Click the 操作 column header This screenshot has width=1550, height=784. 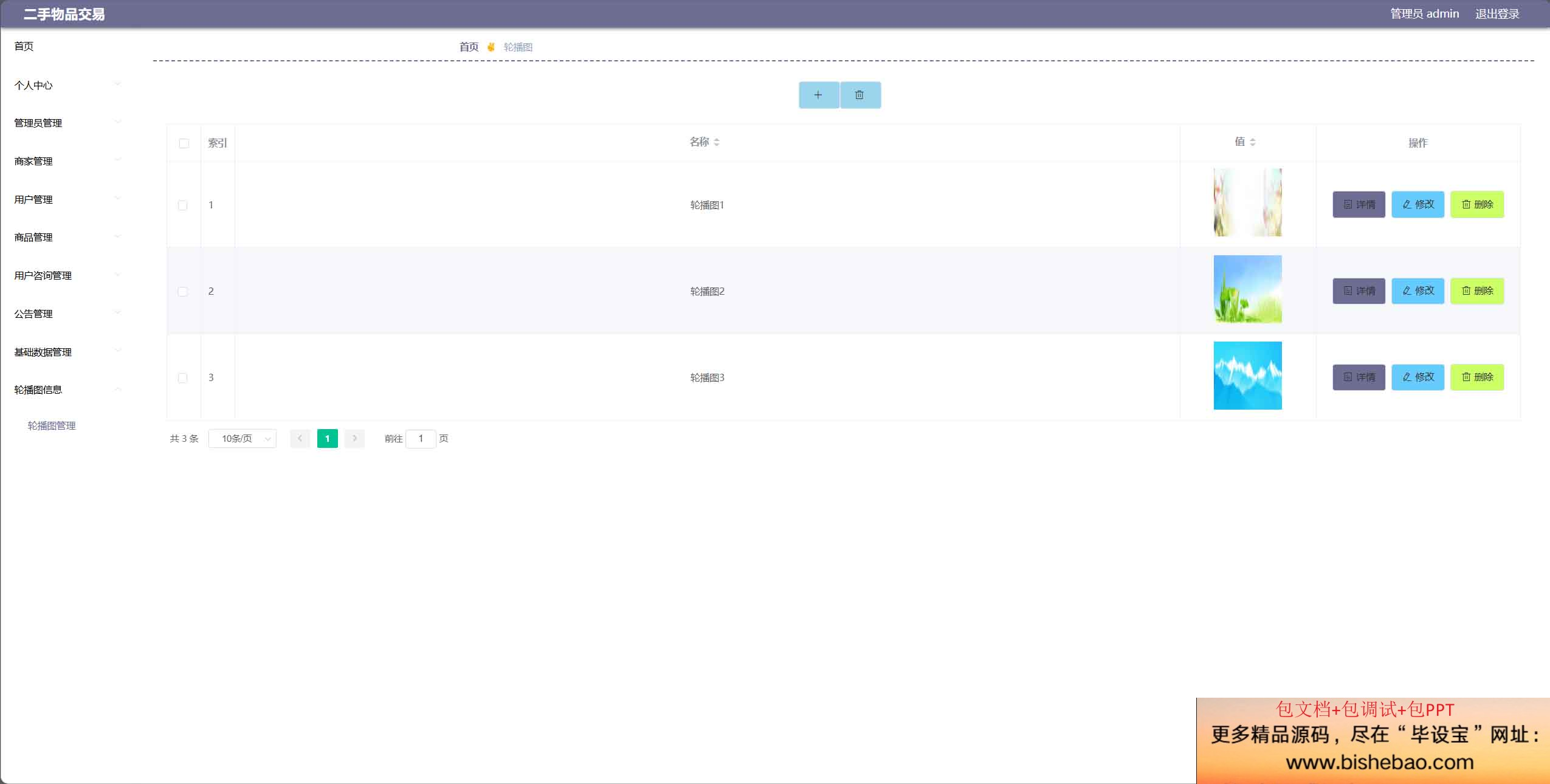1418,143
